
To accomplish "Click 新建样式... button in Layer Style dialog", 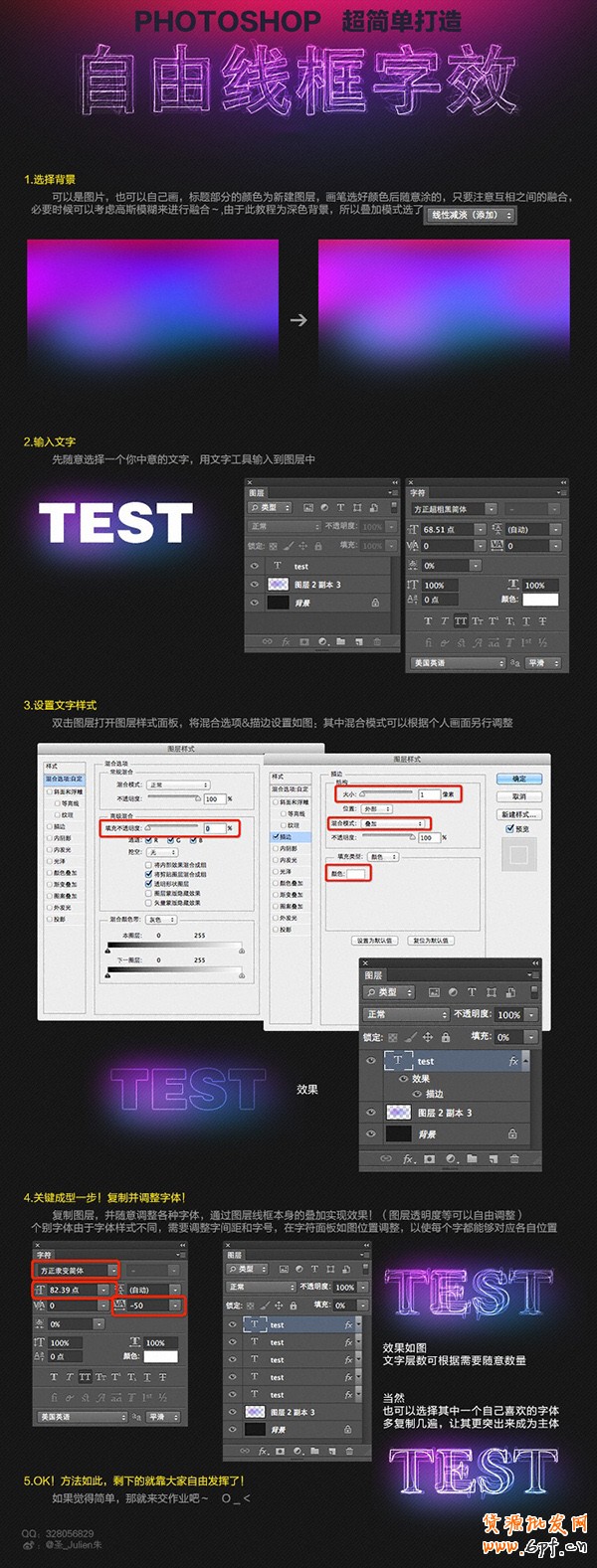I will point(519,814).
